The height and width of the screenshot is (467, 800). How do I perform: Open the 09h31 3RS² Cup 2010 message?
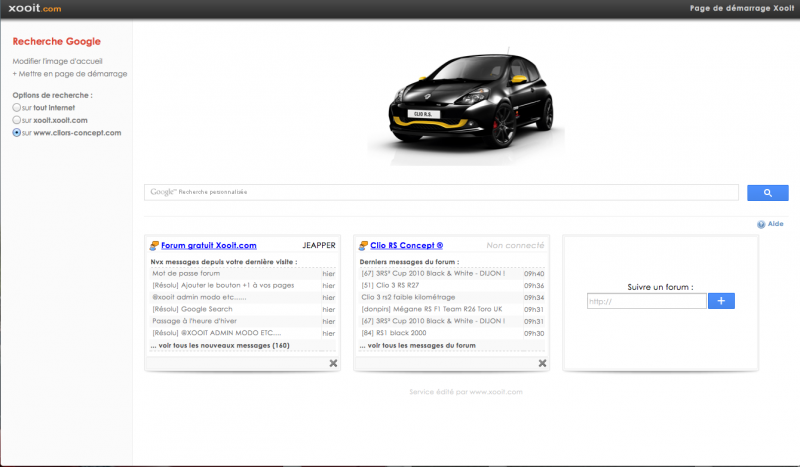coord(433,321)
